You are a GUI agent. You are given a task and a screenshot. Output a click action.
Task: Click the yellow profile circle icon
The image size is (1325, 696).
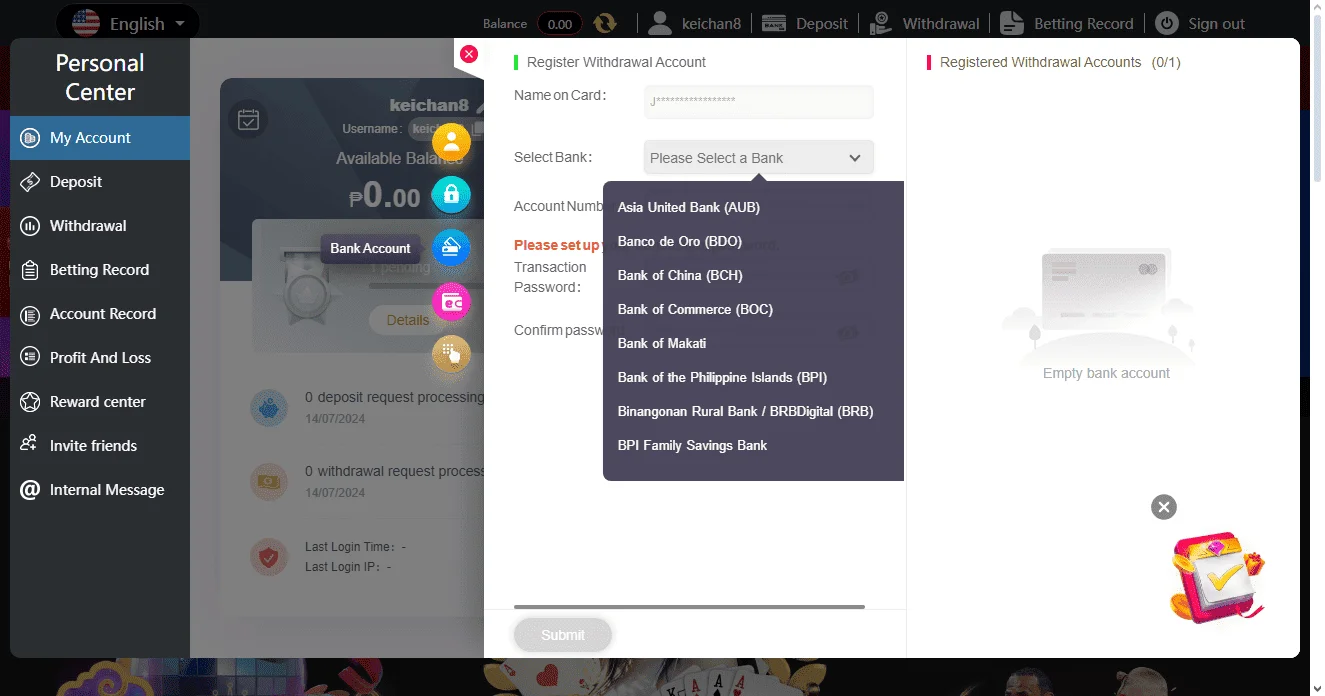click(x=451, y=142)
